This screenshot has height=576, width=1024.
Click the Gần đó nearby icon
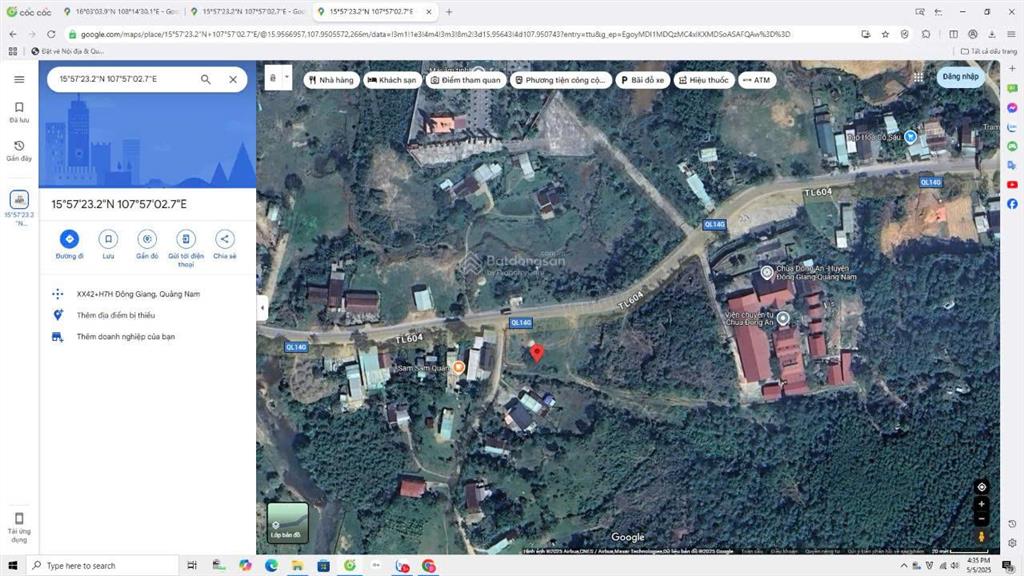tap(147, 239)
